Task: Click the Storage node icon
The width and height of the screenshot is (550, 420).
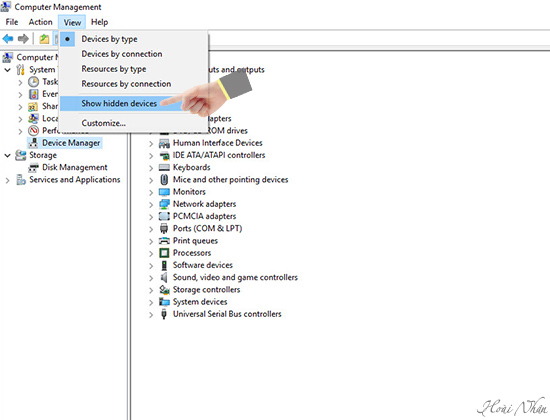Action: 21,155
